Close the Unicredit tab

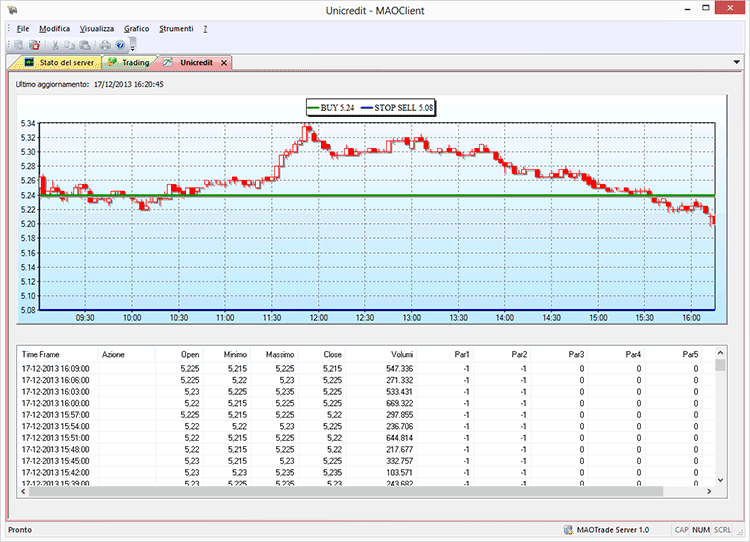click(224, 63)
